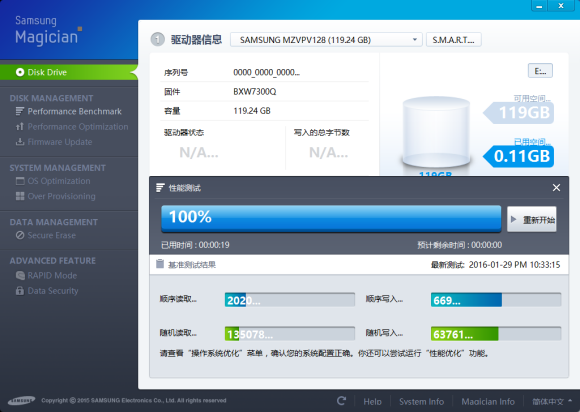Image resolution: width=580 pixels, height=412 pixels.
Task: Click the Samsung logo in footer
Action: pos(22,400)
